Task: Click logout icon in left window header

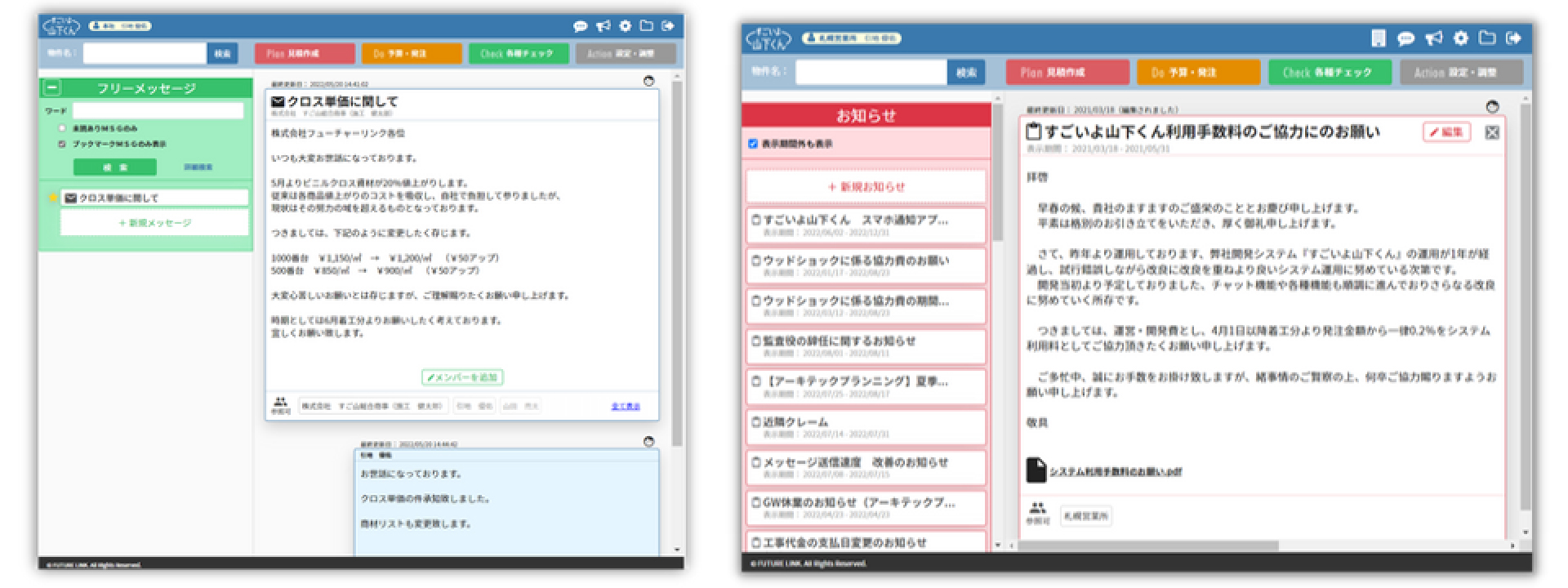Action: 667,26
